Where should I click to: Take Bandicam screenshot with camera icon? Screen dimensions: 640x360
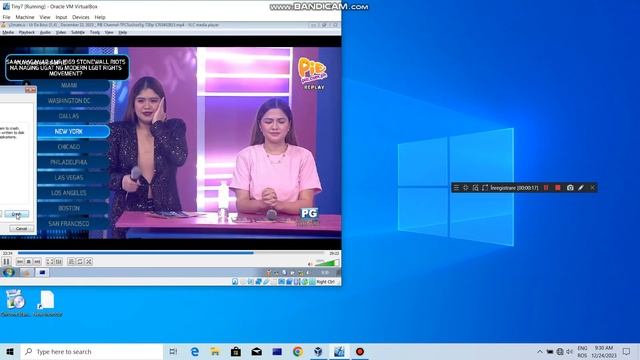pos(570,188)
